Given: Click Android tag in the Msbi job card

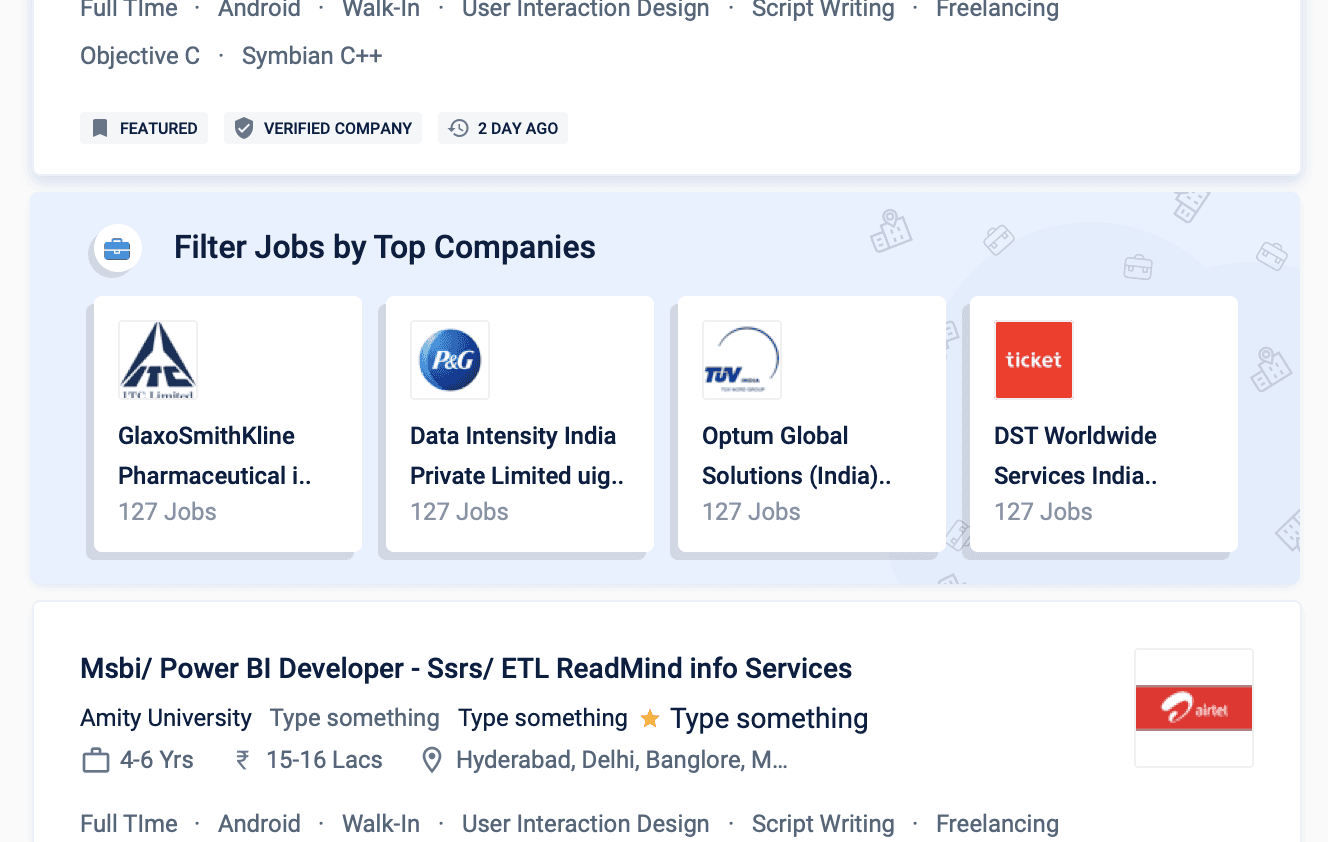Looking at the screenshot, I should pyautogui.click(x=260, y=824).
